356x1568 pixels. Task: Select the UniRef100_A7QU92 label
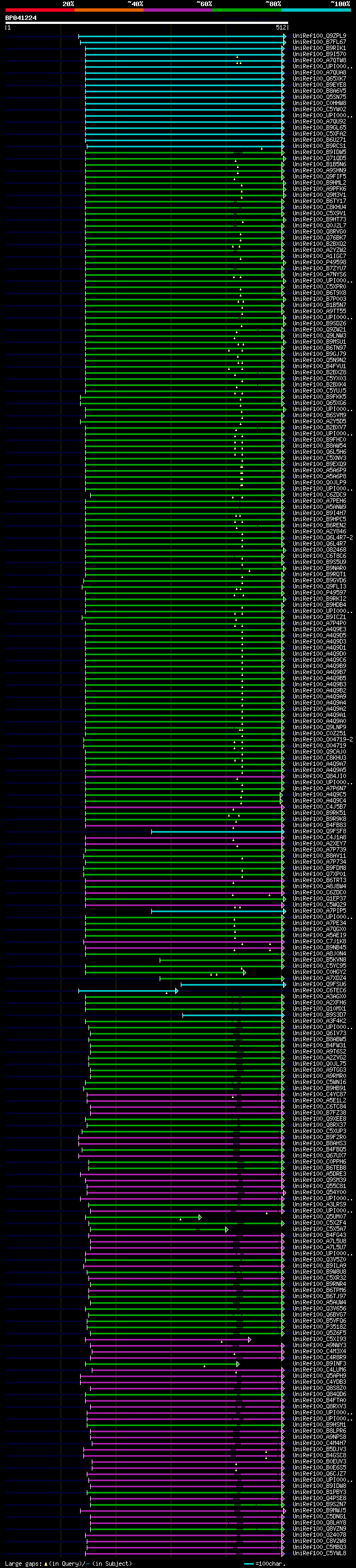coord(319,121)
